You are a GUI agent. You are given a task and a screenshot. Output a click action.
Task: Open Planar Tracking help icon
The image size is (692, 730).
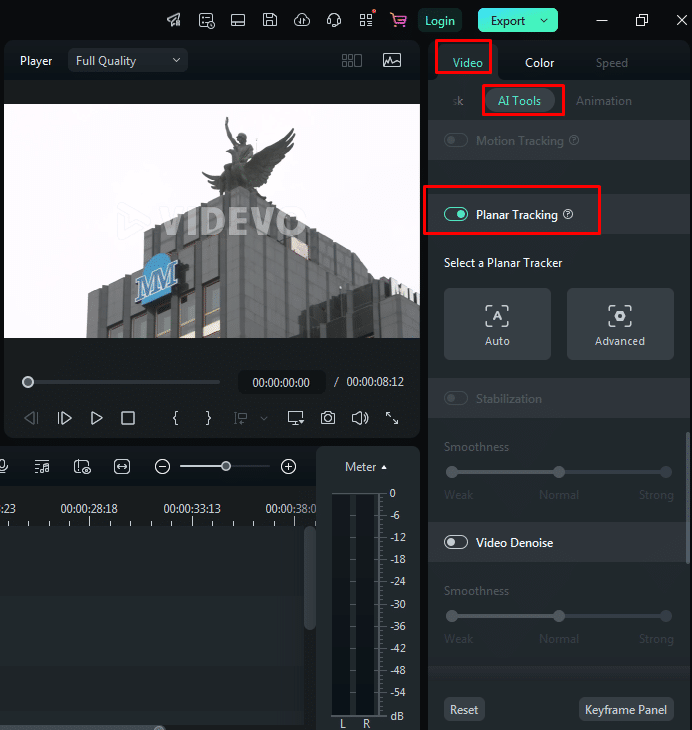click(568, 214)
